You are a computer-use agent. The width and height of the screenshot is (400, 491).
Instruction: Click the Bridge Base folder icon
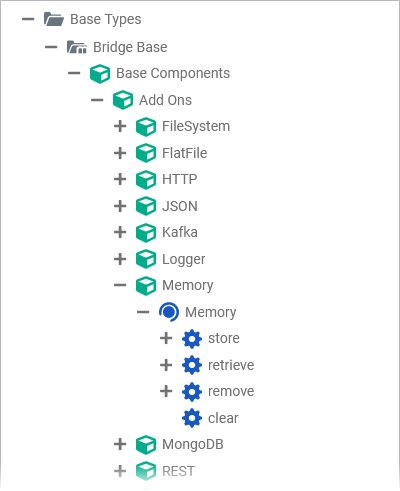77,47
